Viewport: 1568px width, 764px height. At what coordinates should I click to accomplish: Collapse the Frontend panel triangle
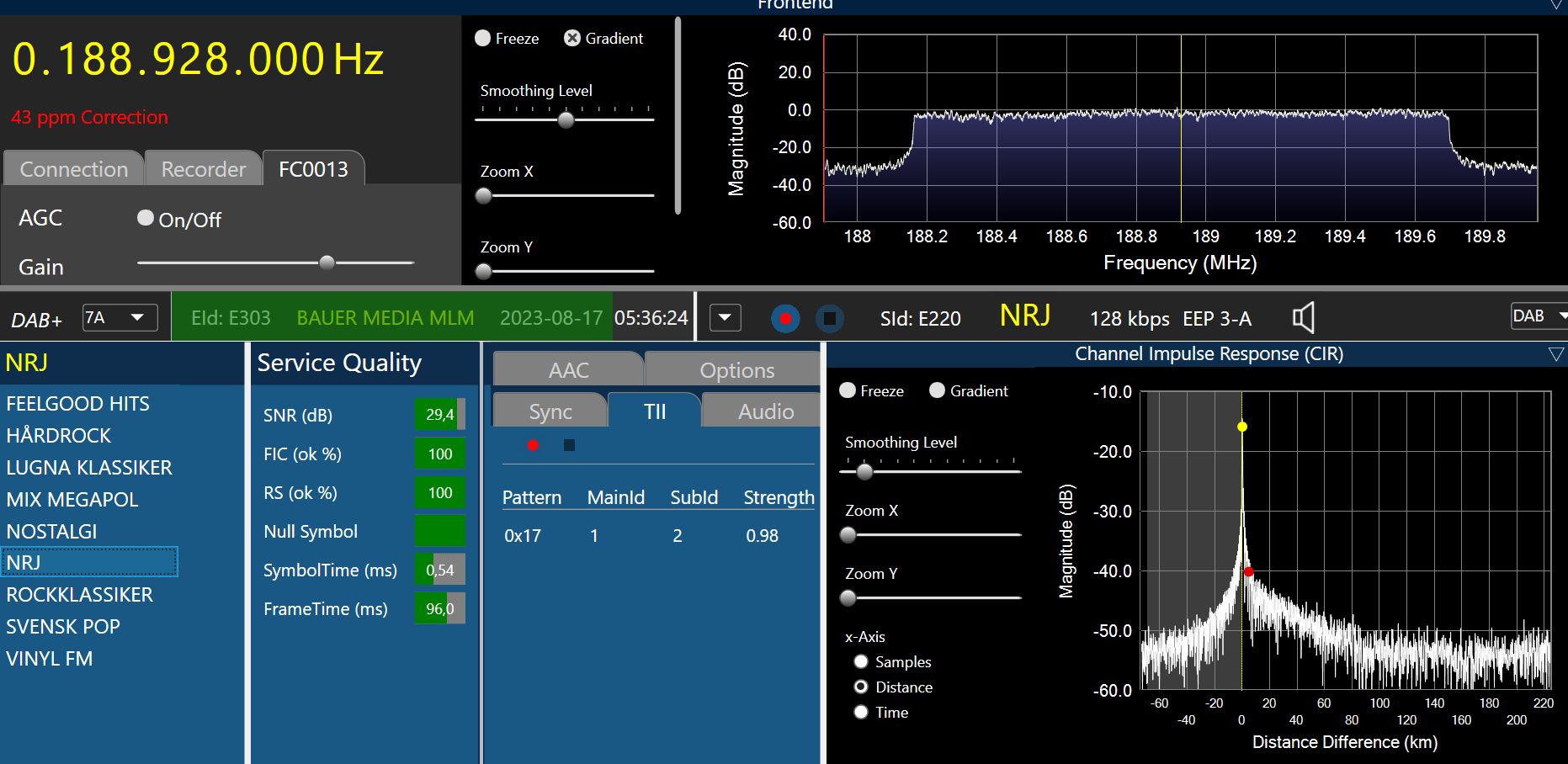coord(1556,5)
